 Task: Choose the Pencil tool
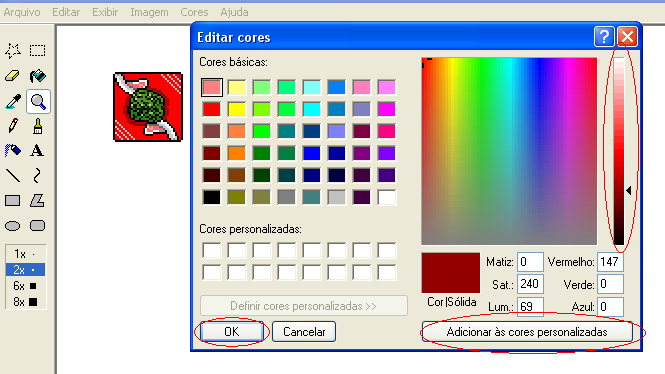point(13,126)
